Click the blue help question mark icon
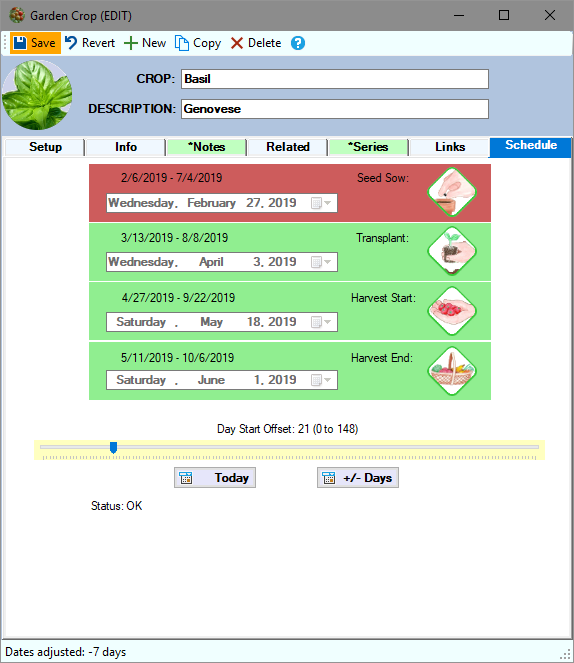Image resolution: width=574 pixels, height=663 pixels. [298, 43]
